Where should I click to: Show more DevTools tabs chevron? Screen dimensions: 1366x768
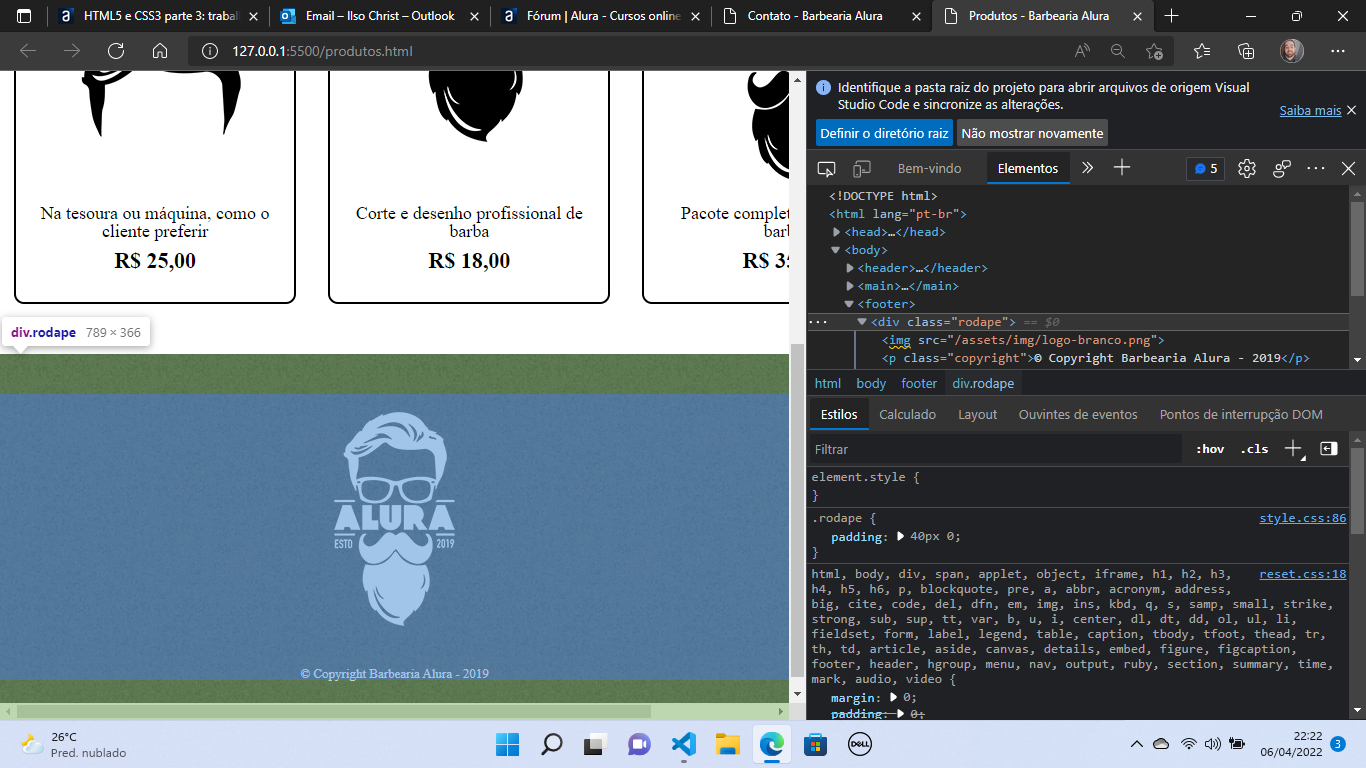coord(1088,168)
